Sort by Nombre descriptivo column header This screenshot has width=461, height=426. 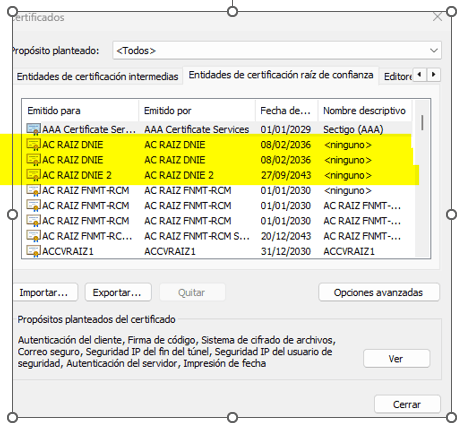point(365,111)
